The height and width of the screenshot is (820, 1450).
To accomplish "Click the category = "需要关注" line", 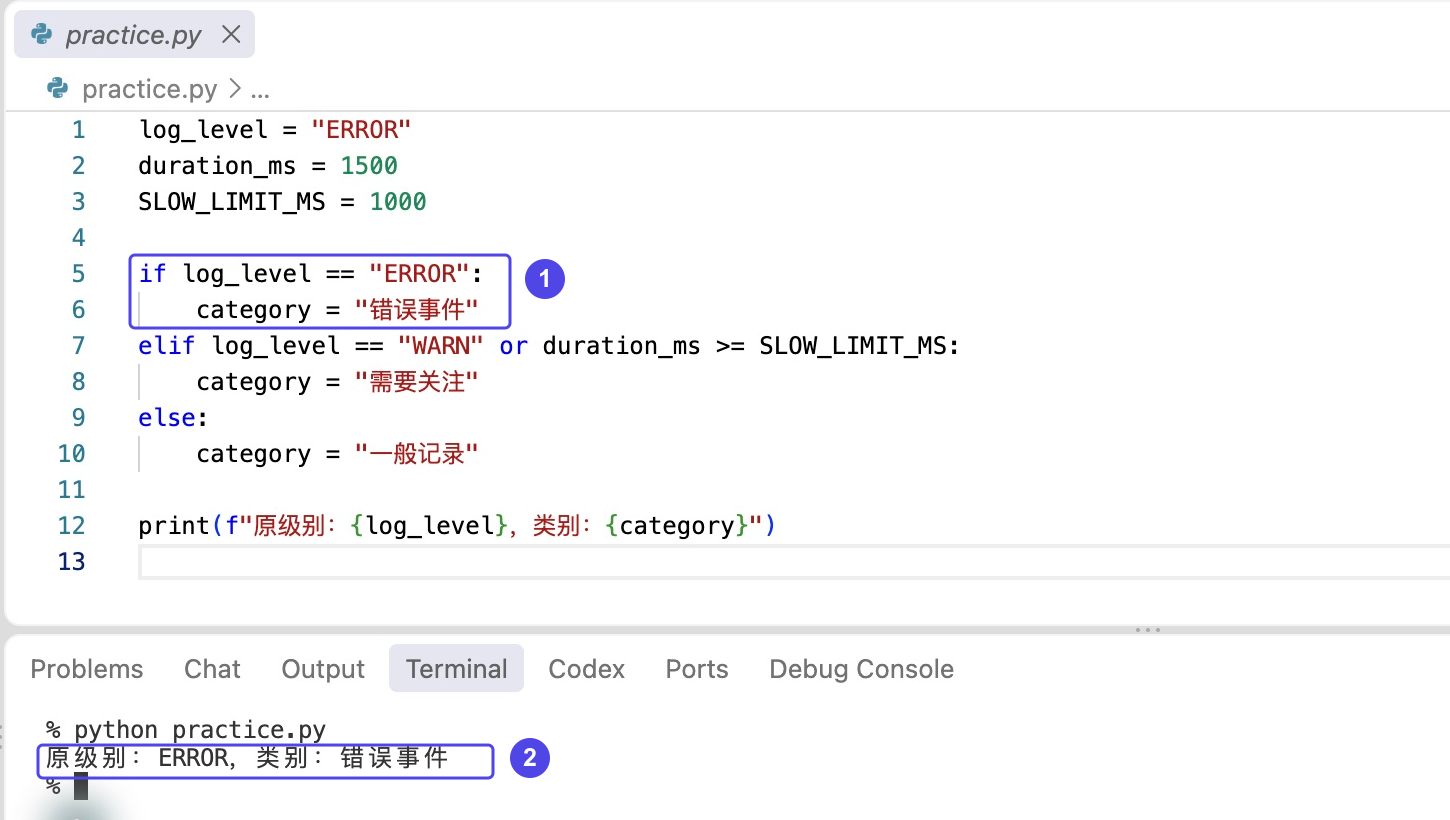I will pyautogui.click(x=337, y=382).
